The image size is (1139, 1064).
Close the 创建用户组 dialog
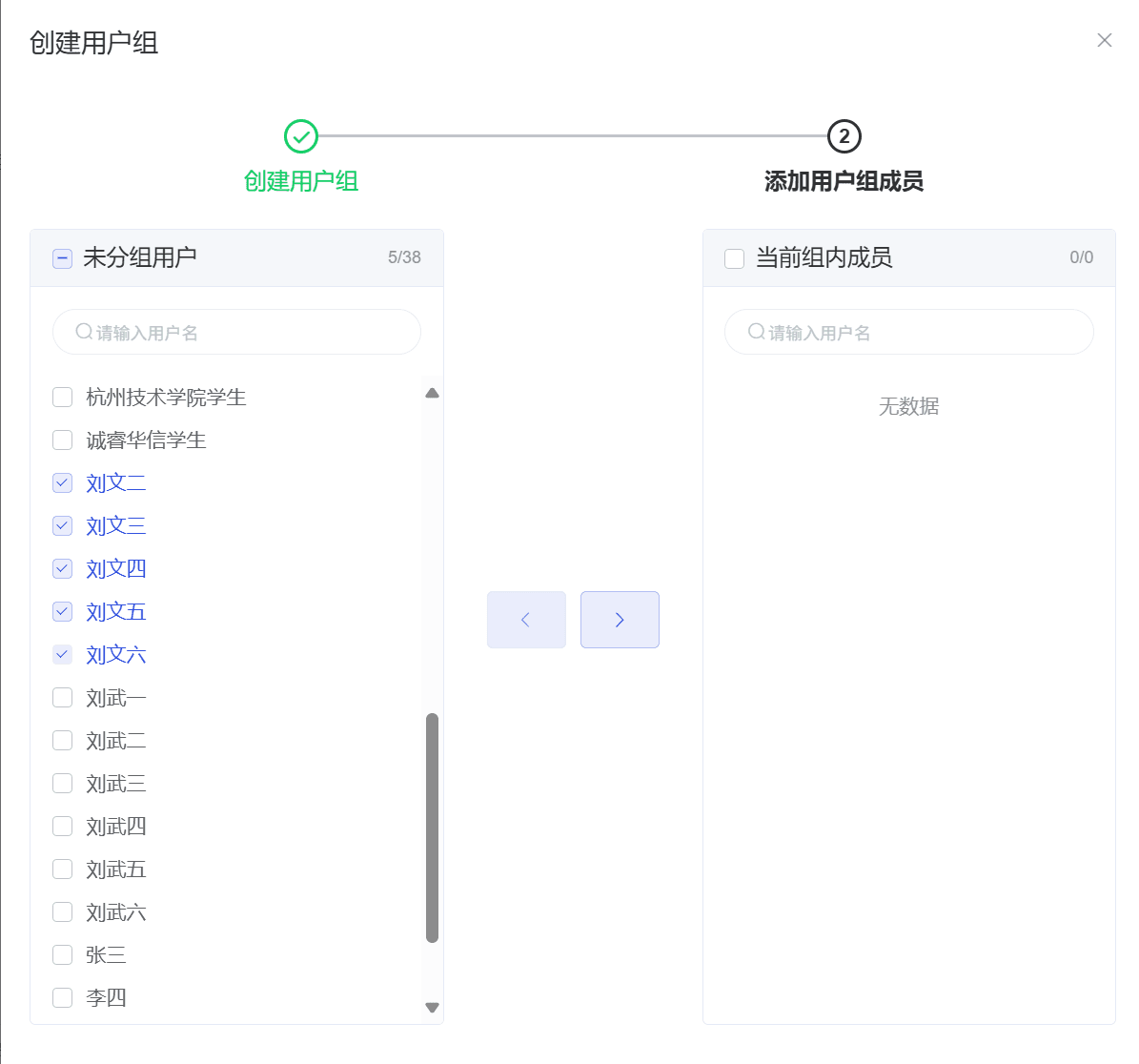click(1104, 40)
